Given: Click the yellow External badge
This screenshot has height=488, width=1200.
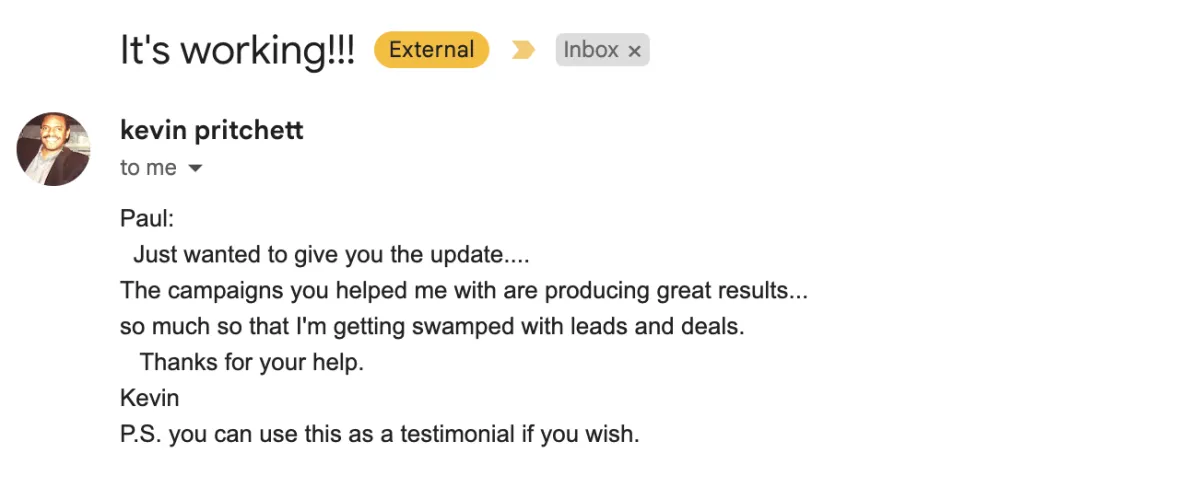Looking at the screenshot, I should (x=431, y=50).
